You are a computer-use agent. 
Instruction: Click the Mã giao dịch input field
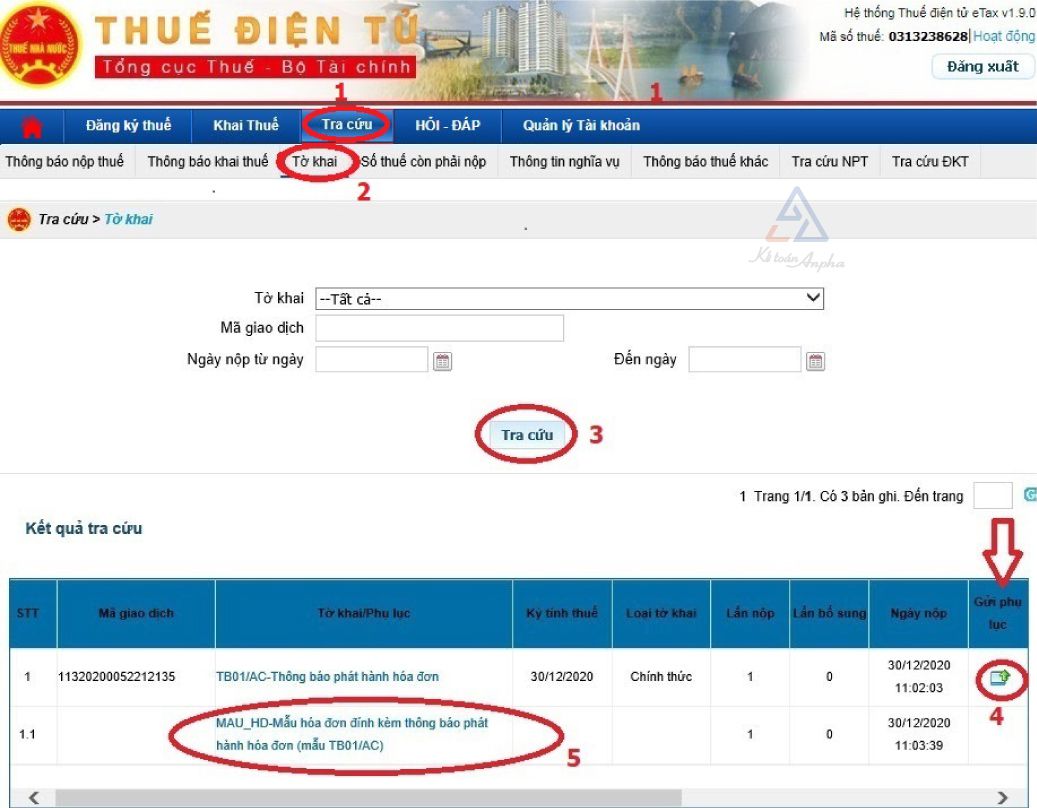click(x=439, y=329)
